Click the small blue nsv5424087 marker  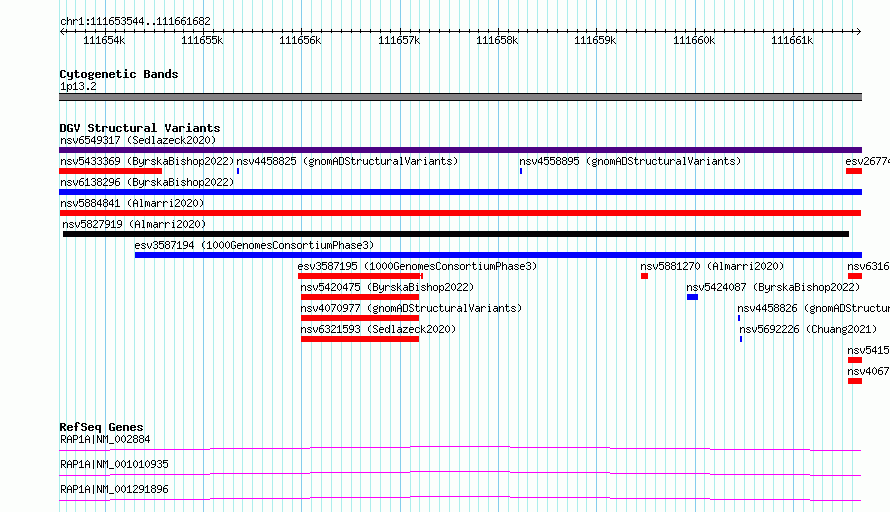pos(692,297)
